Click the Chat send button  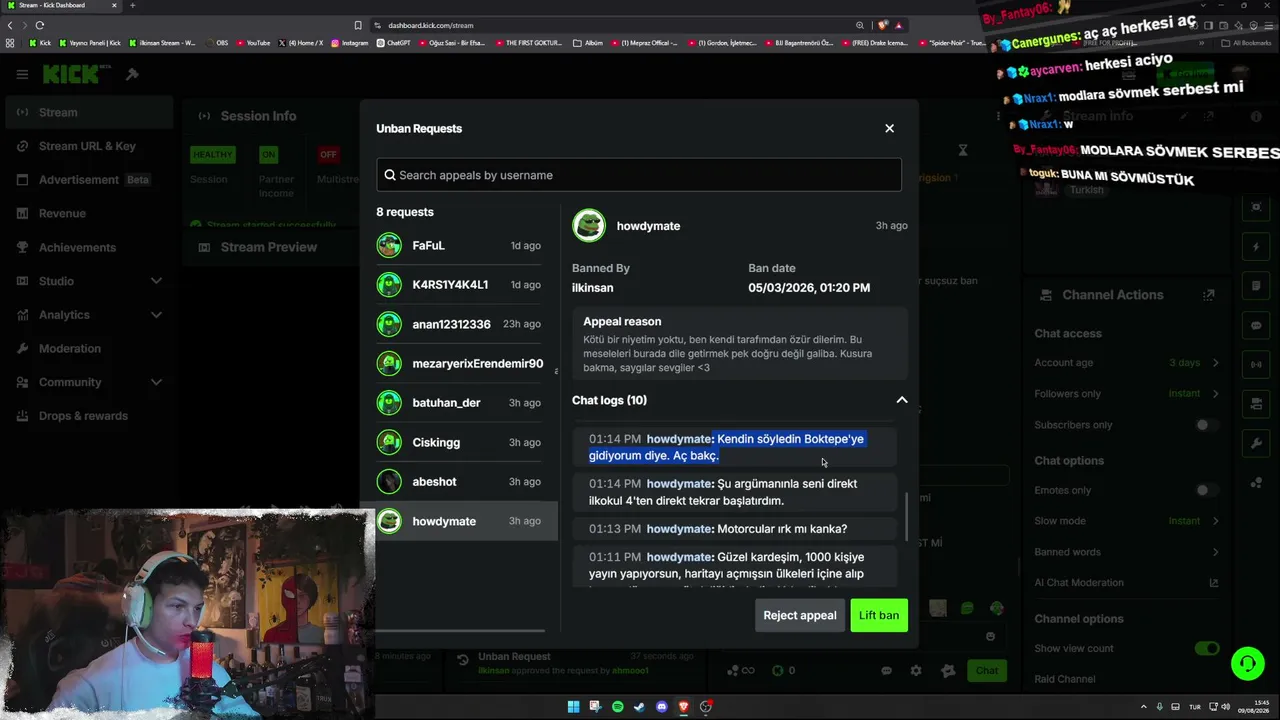pos(987,670)
